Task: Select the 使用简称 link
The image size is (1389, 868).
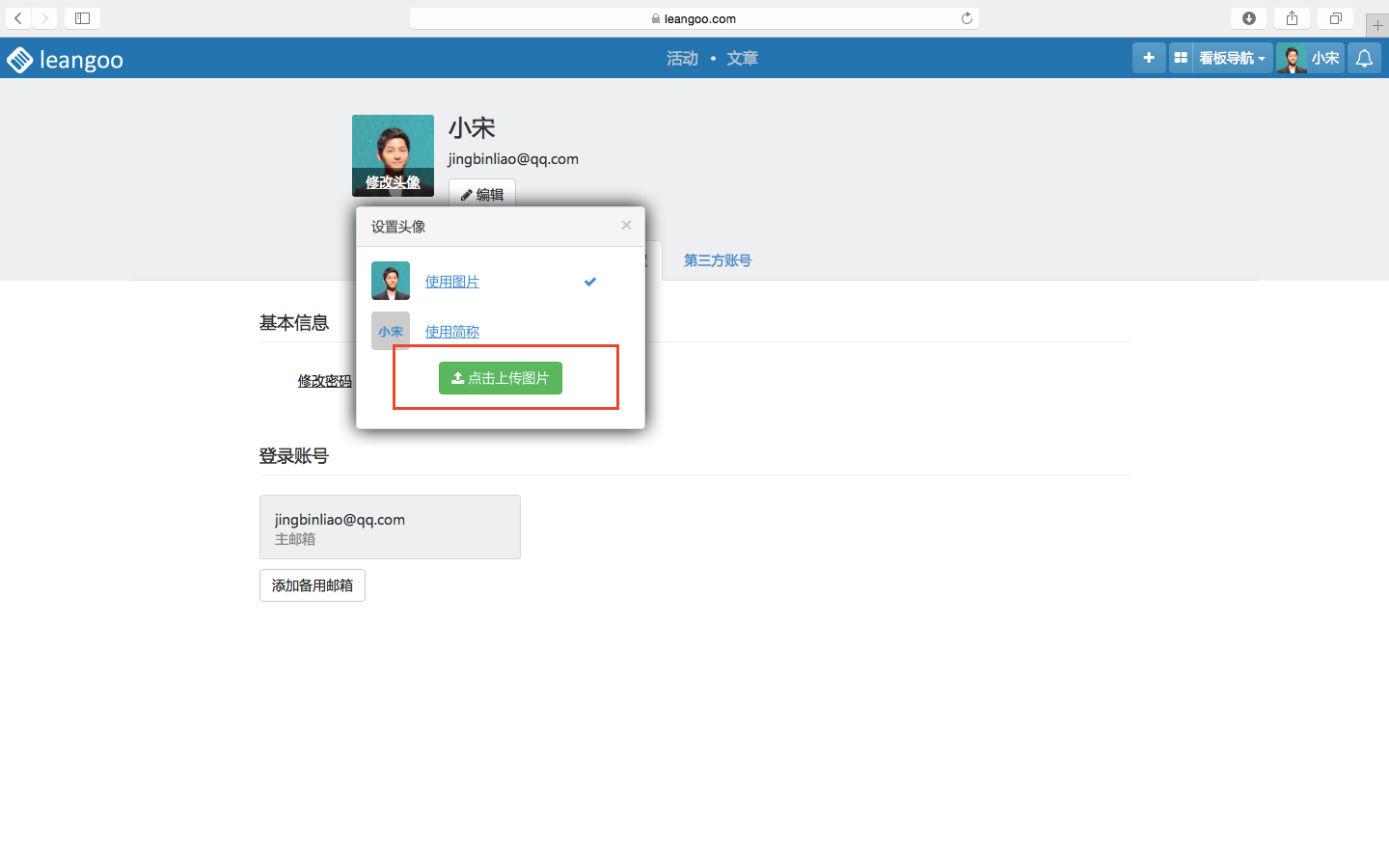Action: tap(452, 332)
